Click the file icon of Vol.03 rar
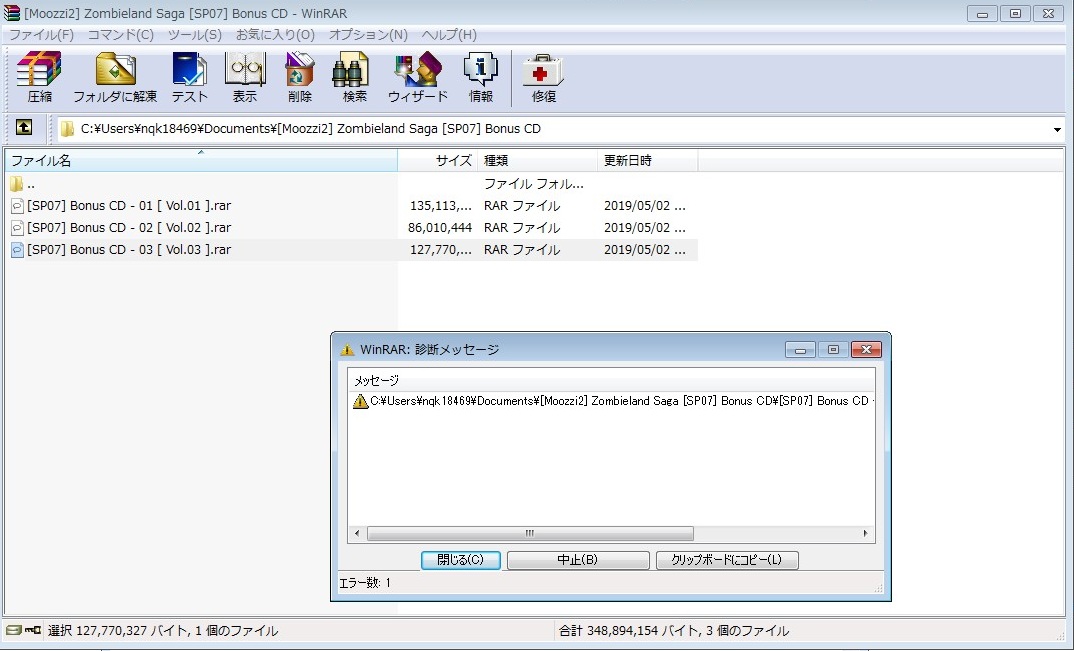The width and height of the screenshot is (1074, 651). pyautogui.click(x=17, y=249)
